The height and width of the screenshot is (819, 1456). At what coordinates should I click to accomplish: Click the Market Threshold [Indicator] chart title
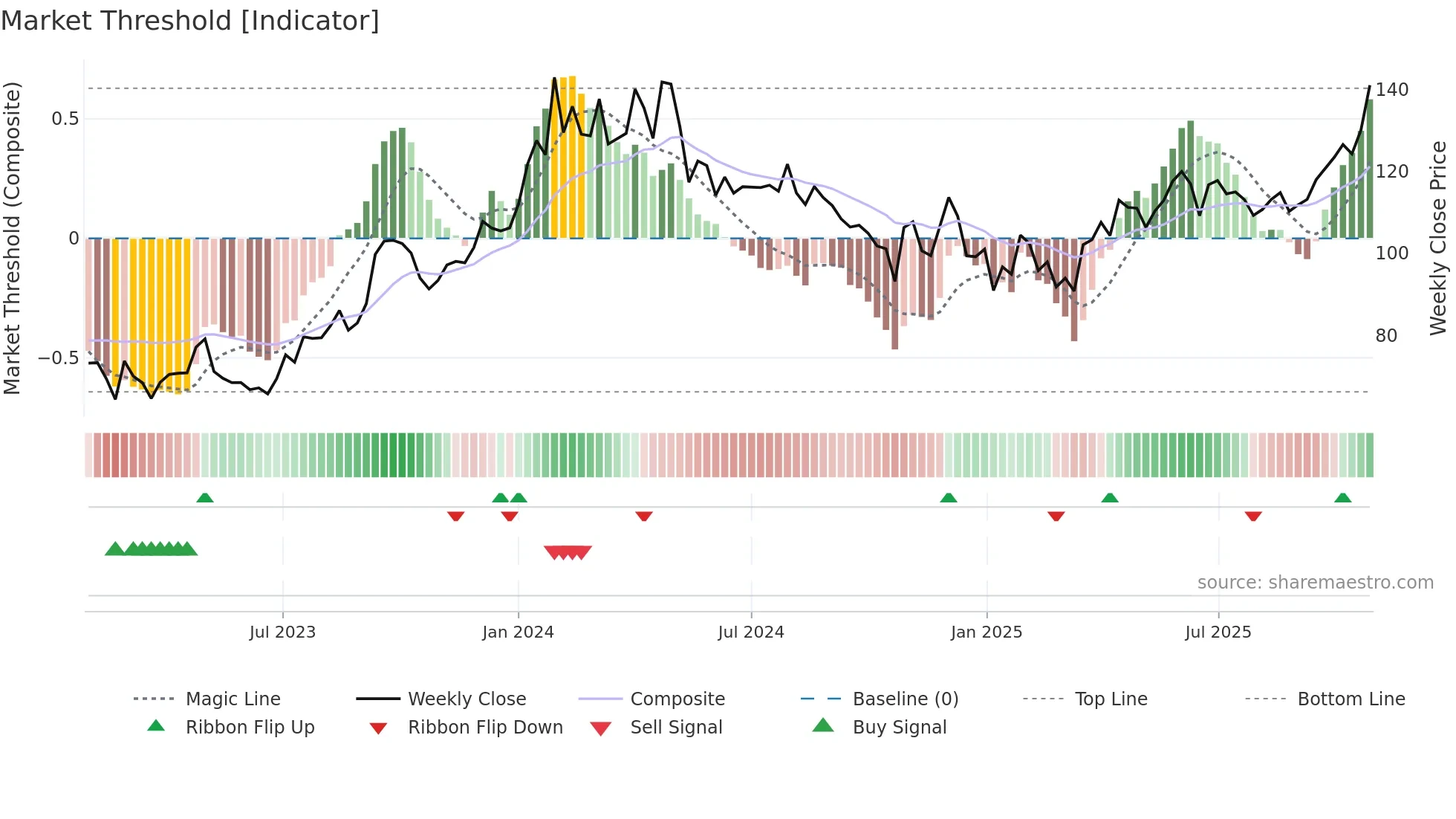pos(190,21)
